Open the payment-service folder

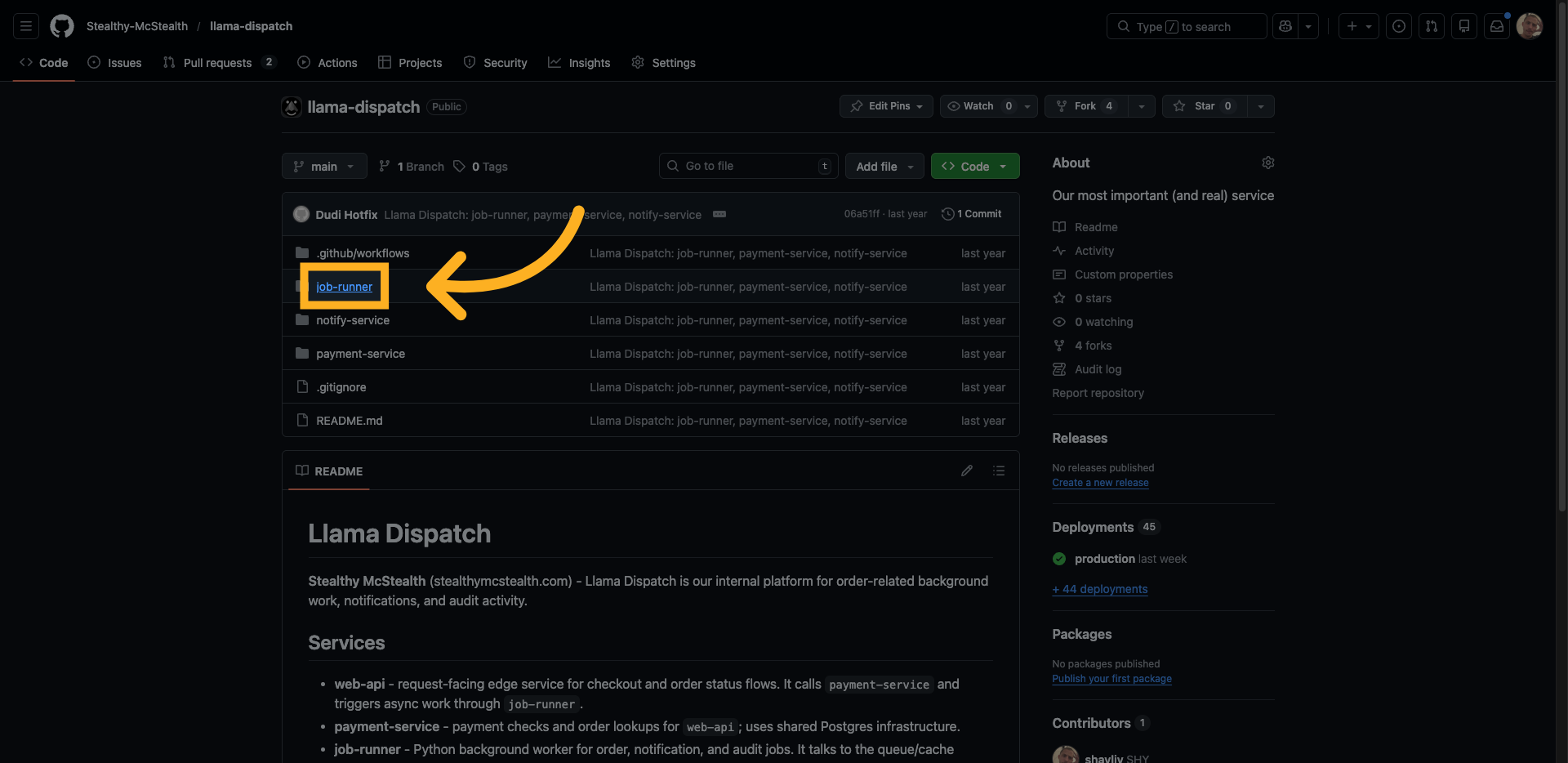point(360,354)
